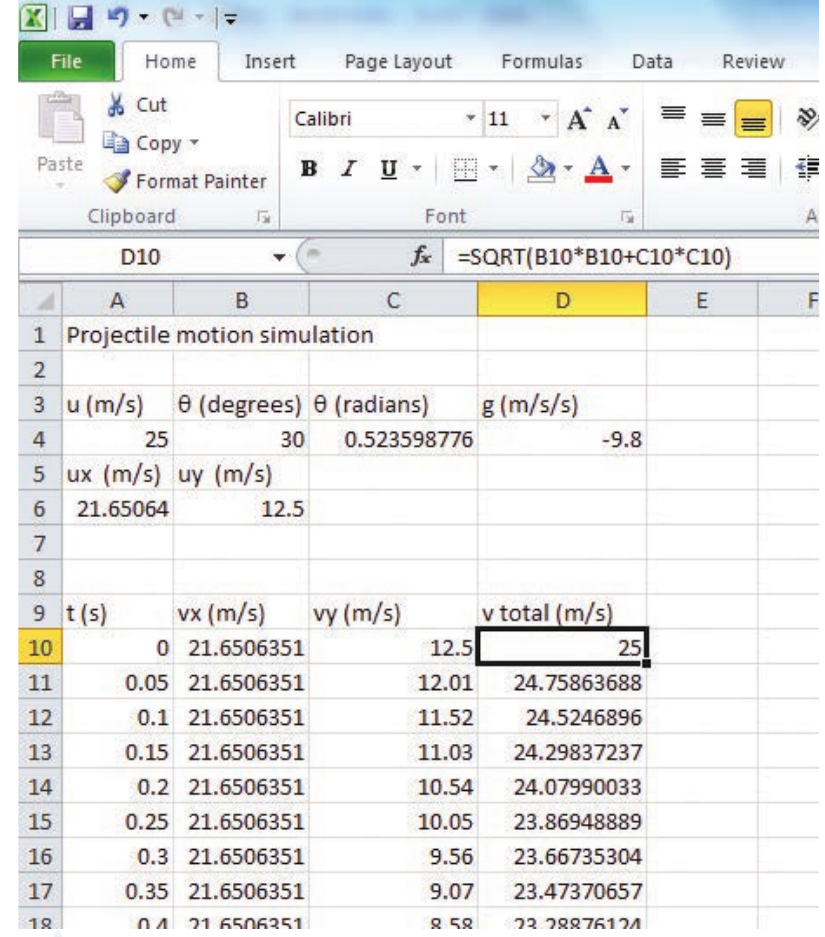This screenshot has width=825, height=937.
Task: Select column A via its header
Action: (118, 300)
